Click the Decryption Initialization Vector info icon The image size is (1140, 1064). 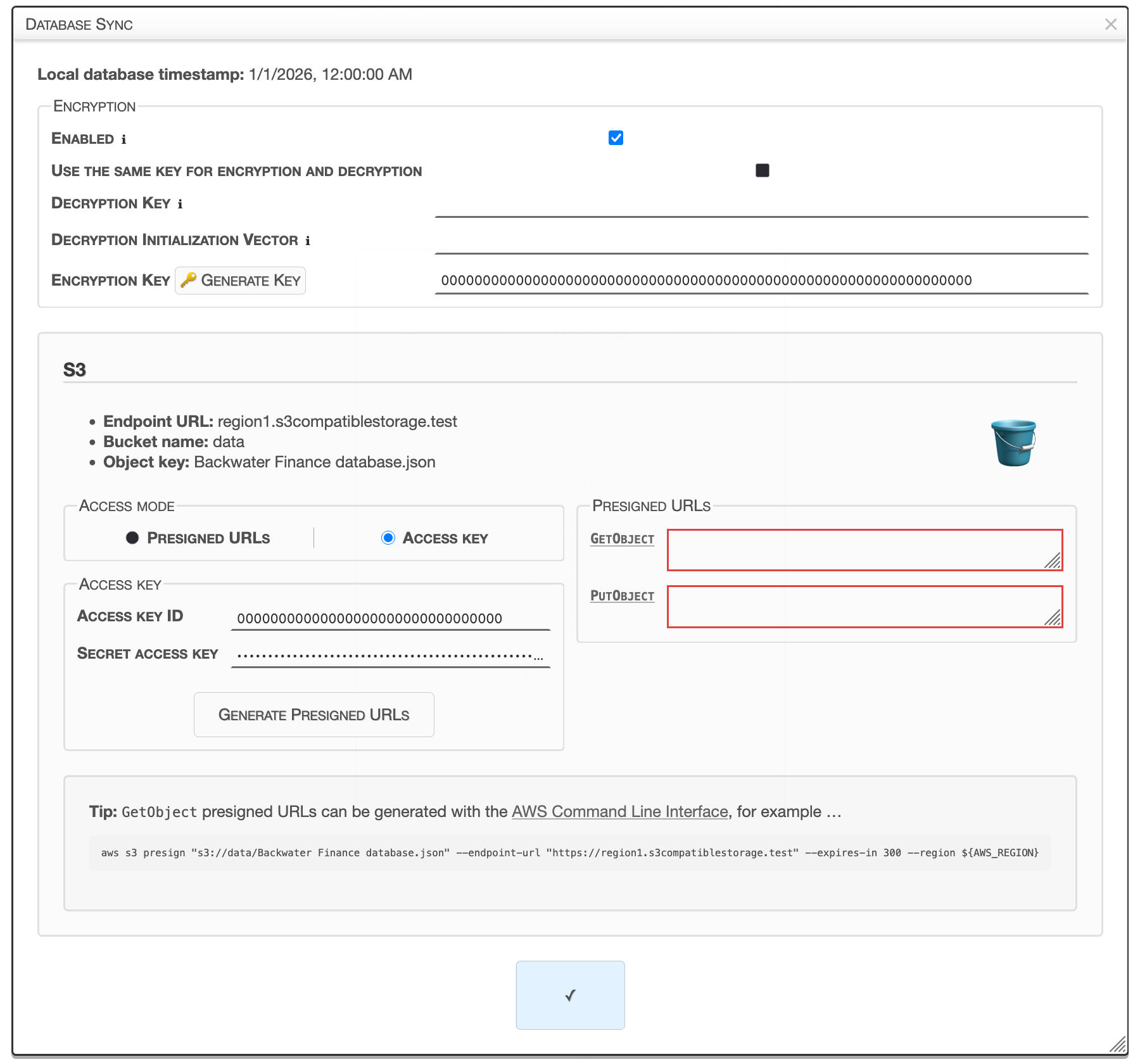tap(308, 241)
